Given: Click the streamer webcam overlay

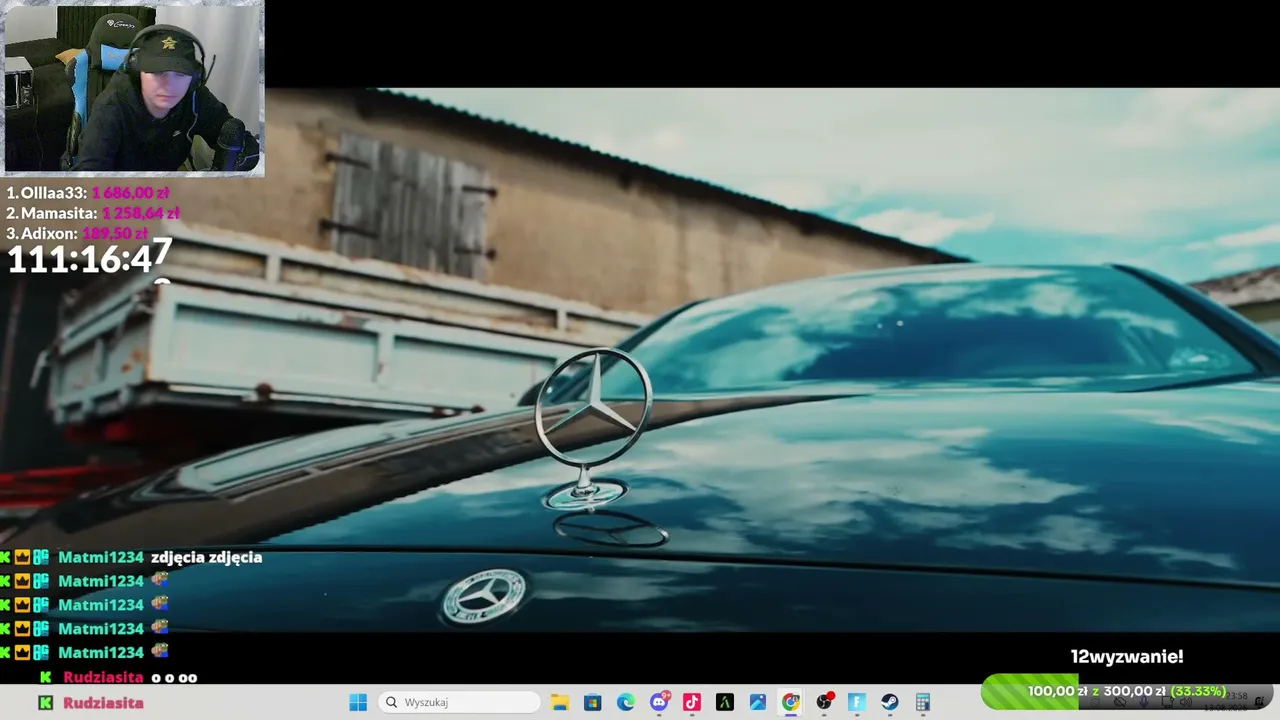Looking at the screenshot, I should pyautogui.click(x=133, y=89).
